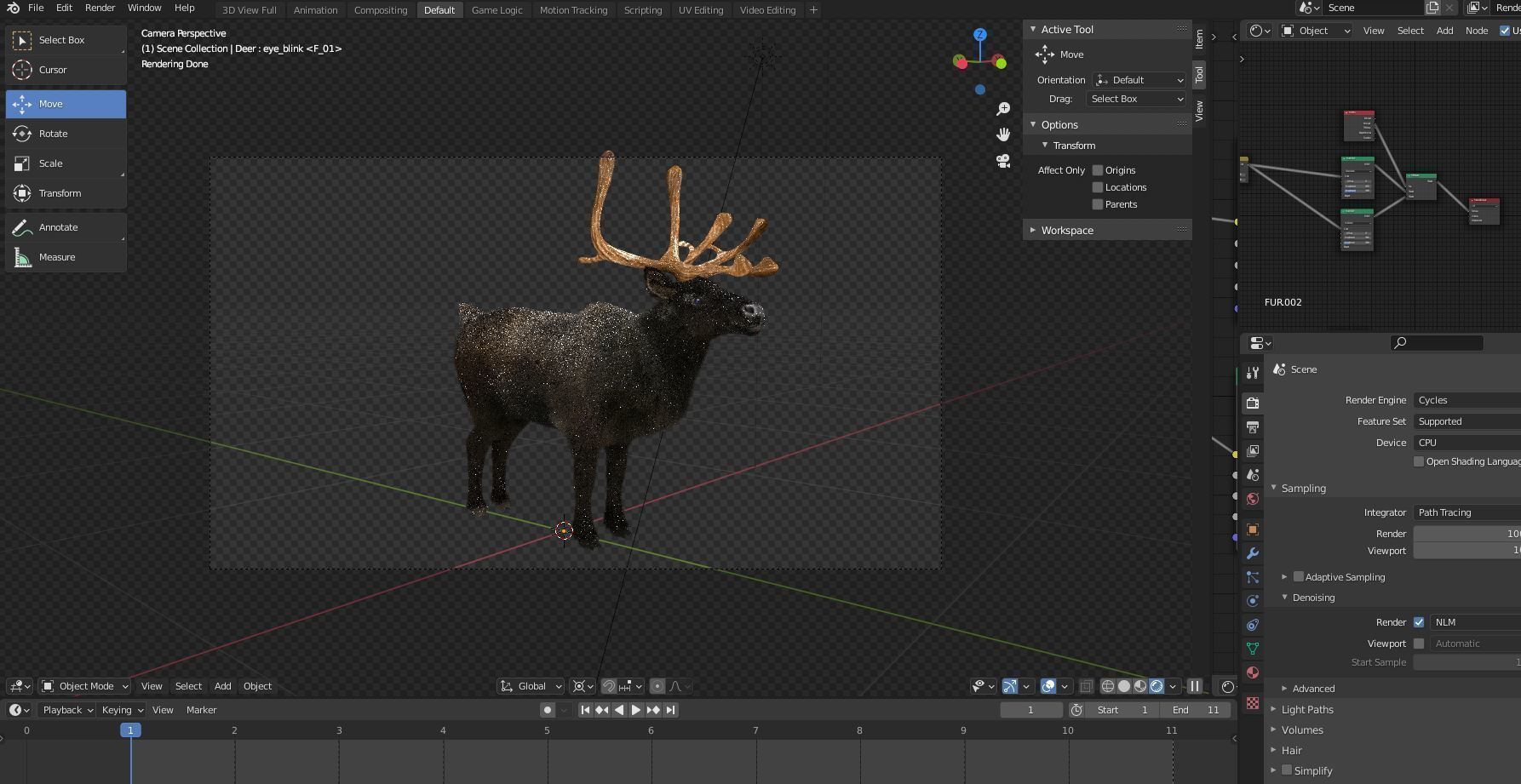
Task: Switch to wireframe viewport shading
Action: point(1108,686)
